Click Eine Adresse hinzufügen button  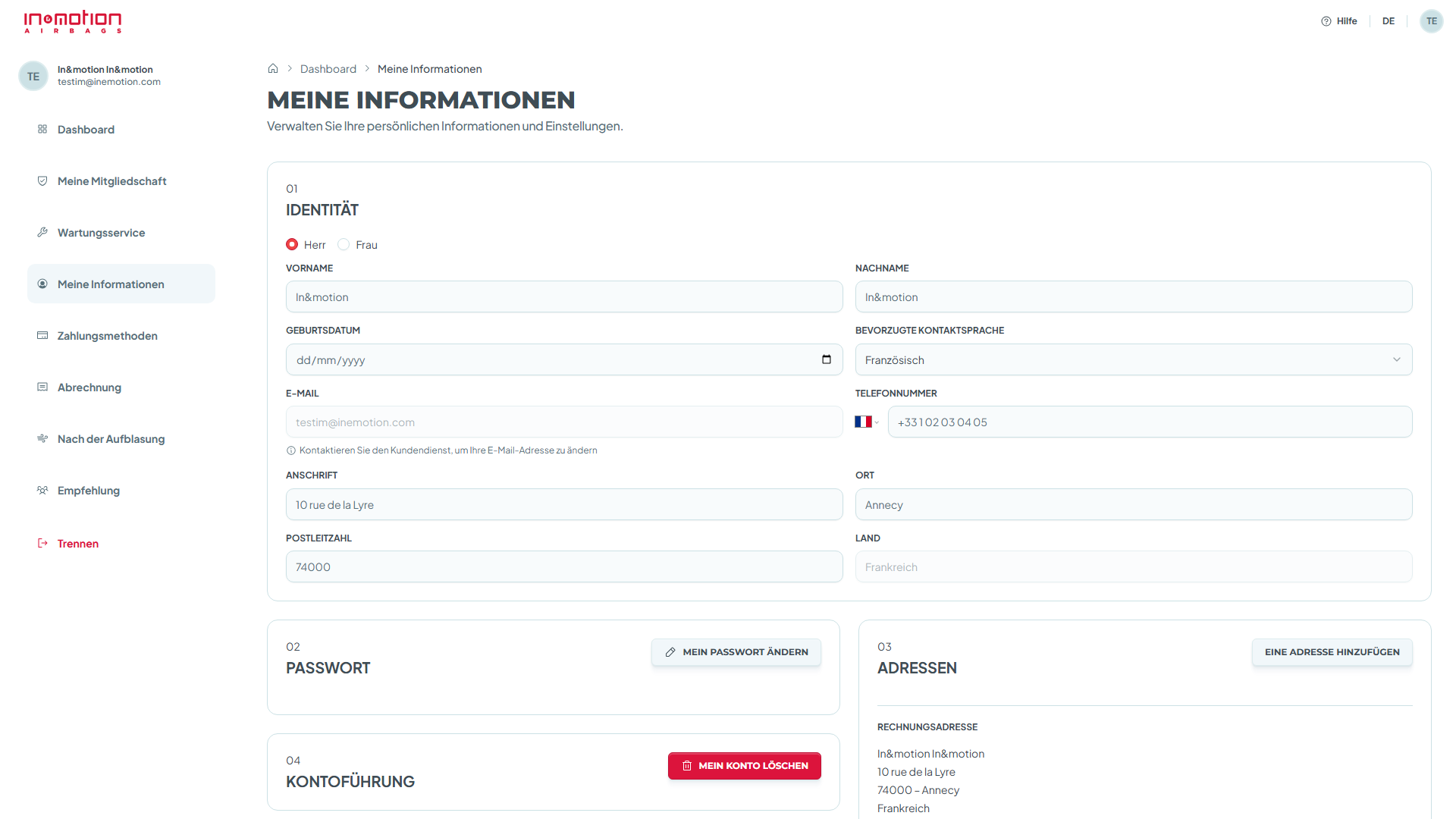coord(1332,652)
